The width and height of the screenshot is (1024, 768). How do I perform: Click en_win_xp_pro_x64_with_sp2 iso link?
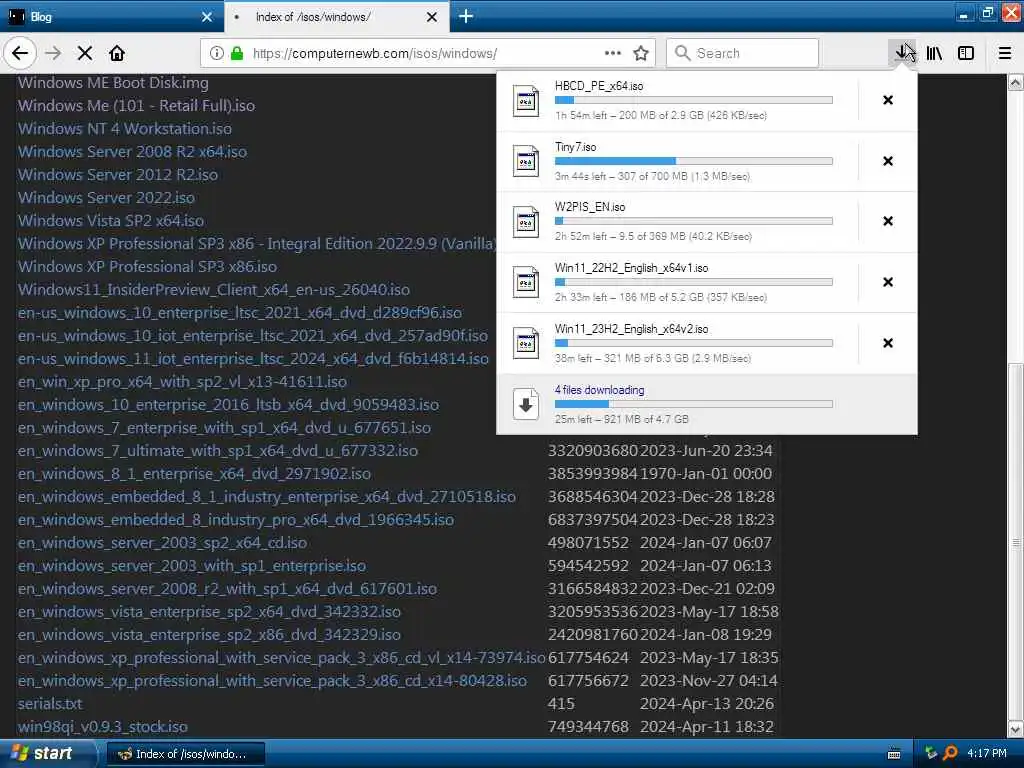coord(182,381)
